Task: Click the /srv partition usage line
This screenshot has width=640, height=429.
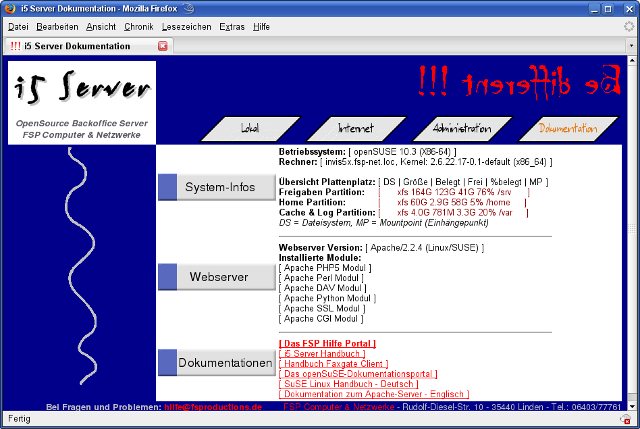Action: (x=454, y=192)
